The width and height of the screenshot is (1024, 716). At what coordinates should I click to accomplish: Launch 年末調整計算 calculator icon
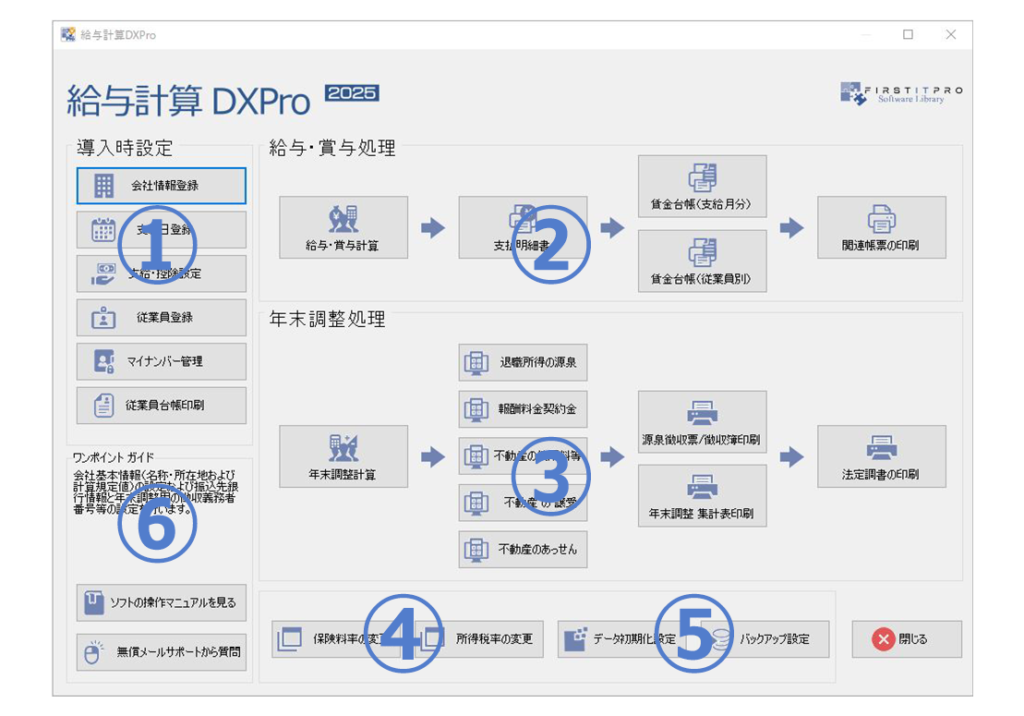[x=343, y=449]
